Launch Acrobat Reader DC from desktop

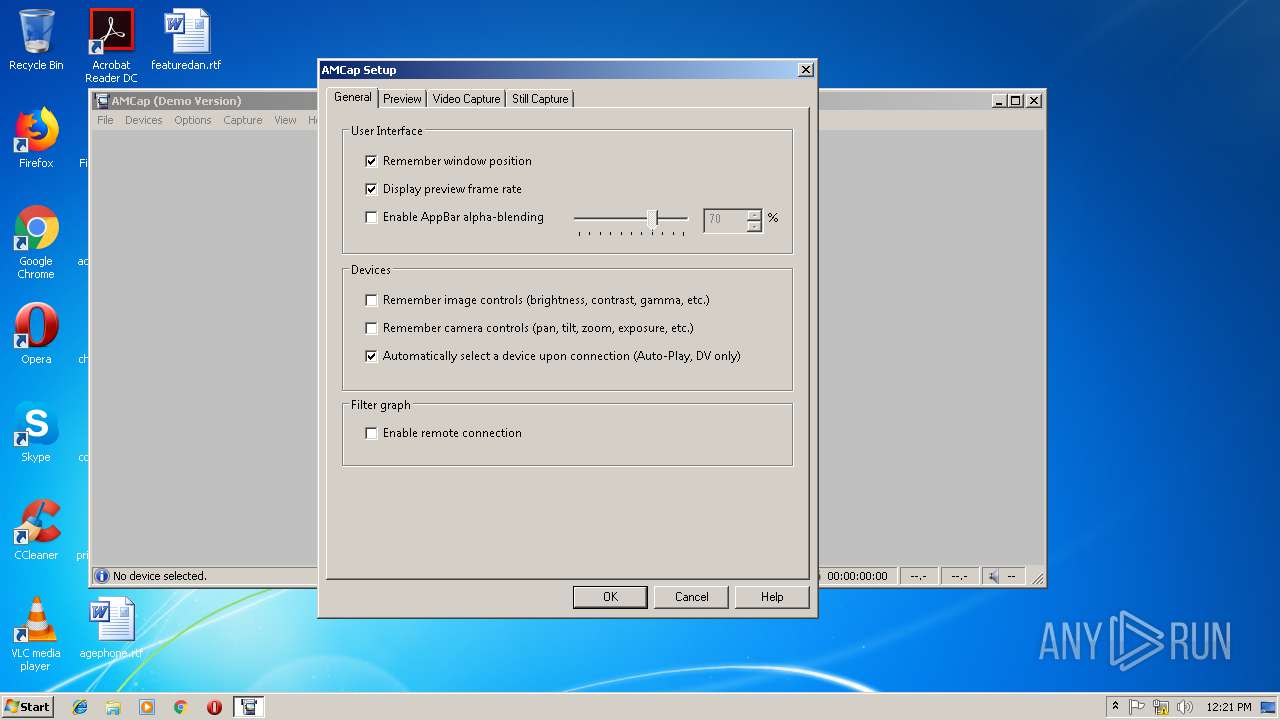coord(111,46)
